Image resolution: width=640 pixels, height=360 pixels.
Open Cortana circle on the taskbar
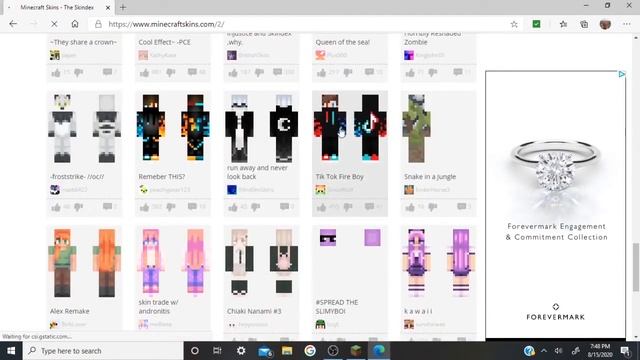tap(195, 351)
